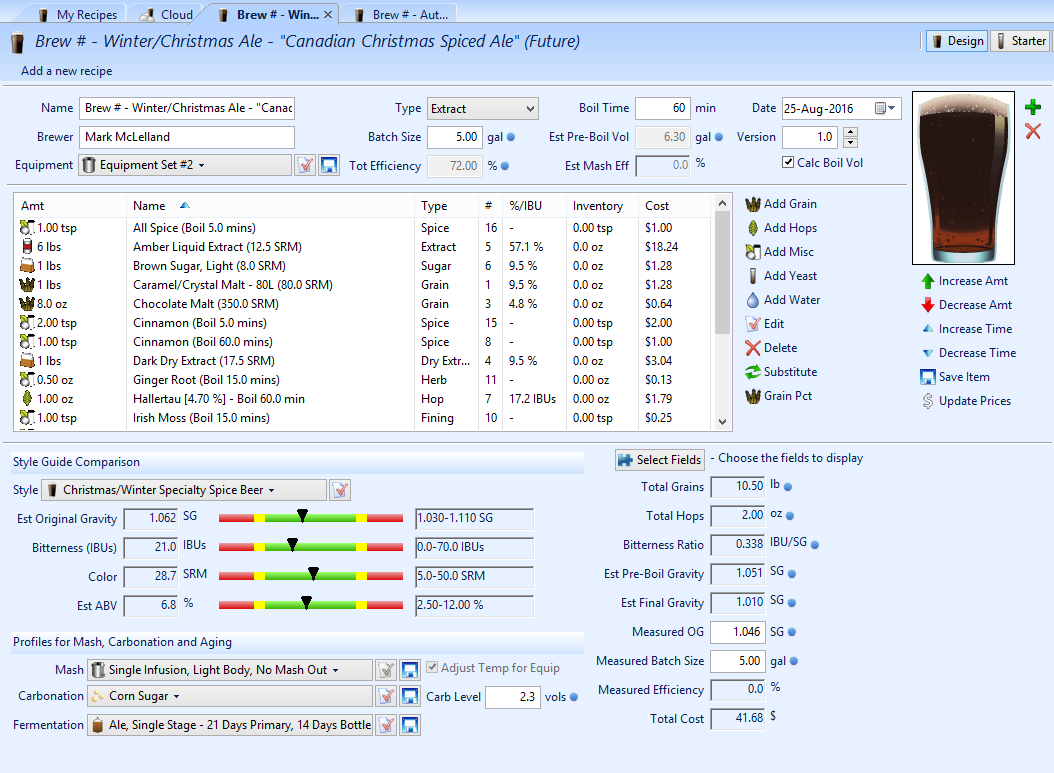Sort ingredients by Name column header
1054x773 pixels.
click(x=270, y=206)
